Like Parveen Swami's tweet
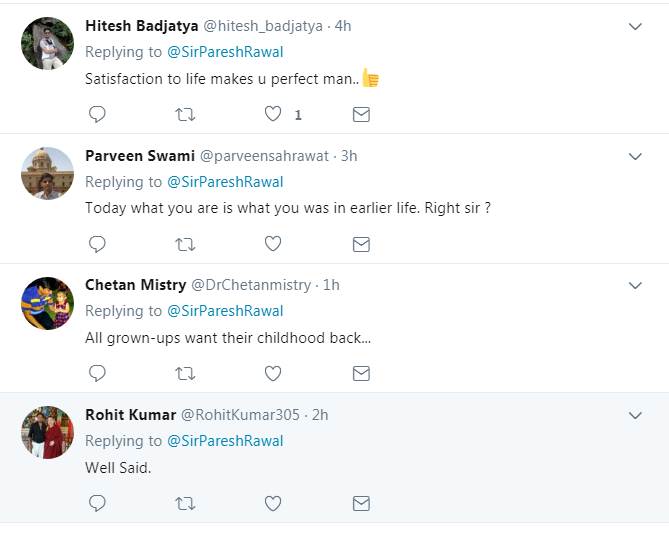 273,244
